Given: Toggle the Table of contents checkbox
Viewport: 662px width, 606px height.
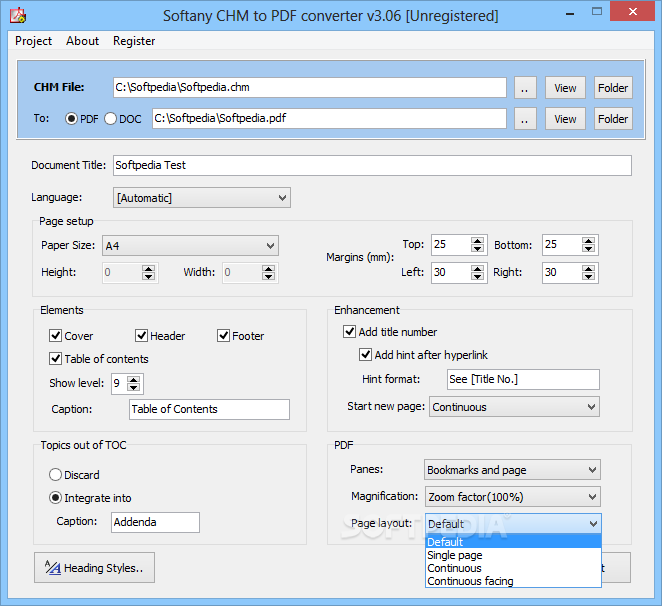Looking at the screenshot, I should pos(55,359).
